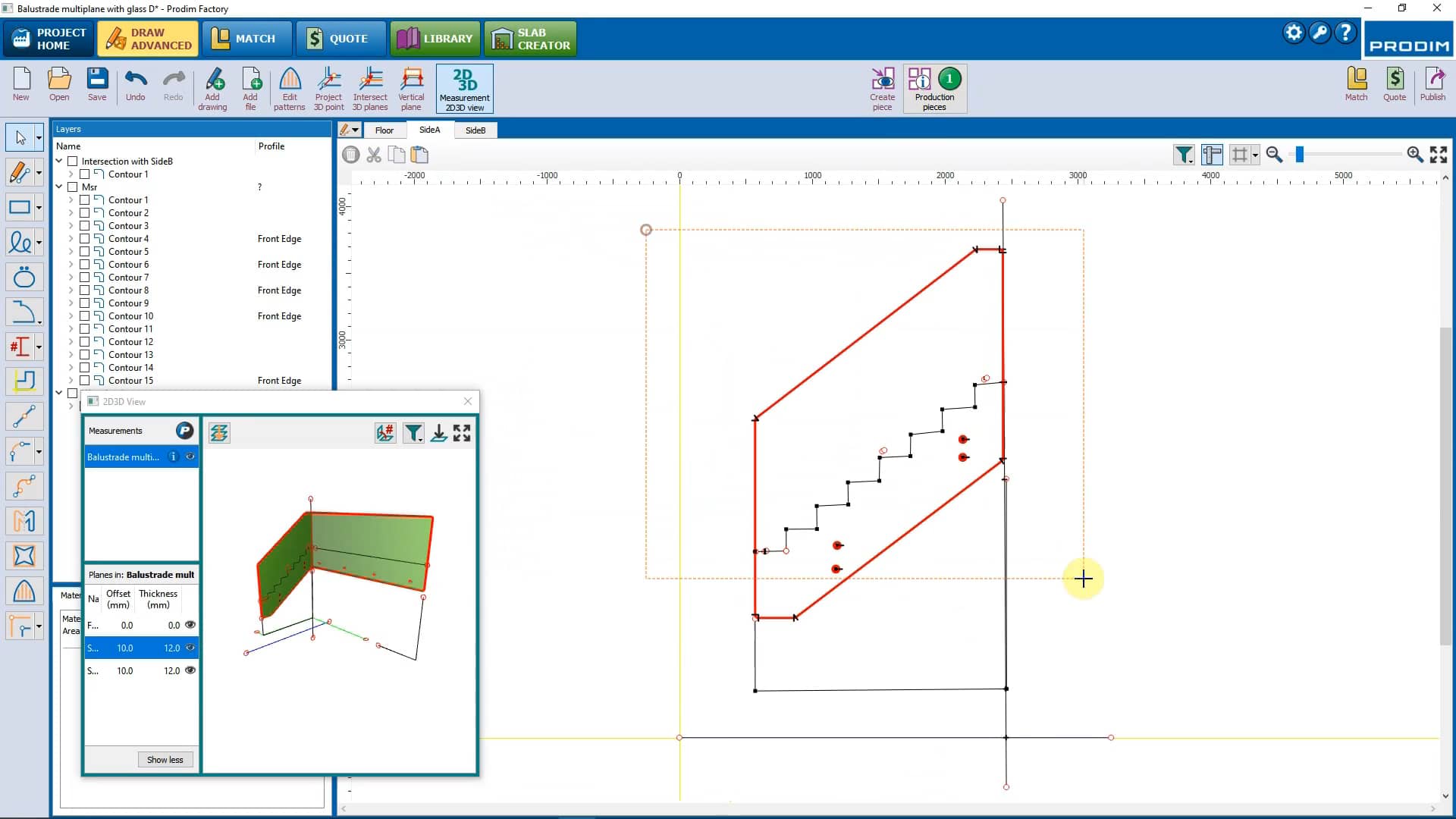Image resolution: width=1456 pixels, height=819 pixels.
Task: Expand the Contour 10 tree item
Action: tap(71, 316)
